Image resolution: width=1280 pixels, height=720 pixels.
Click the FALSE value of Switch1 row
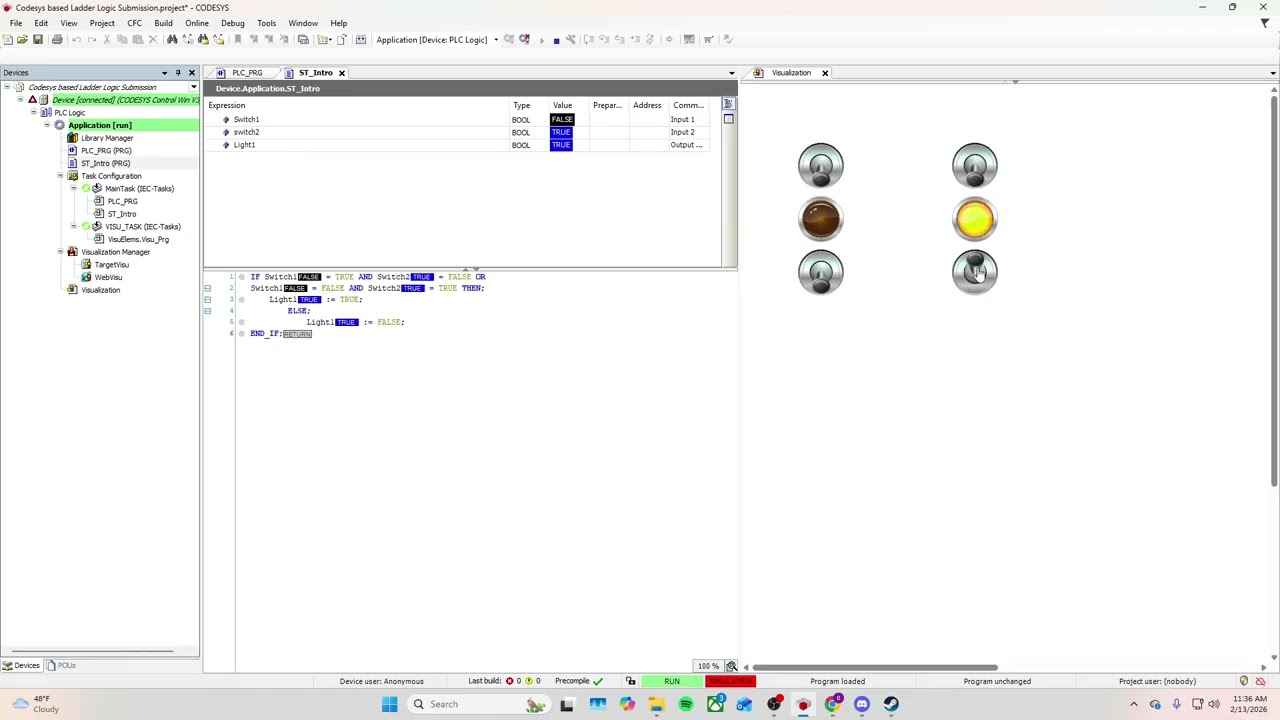tap(562, 119)
